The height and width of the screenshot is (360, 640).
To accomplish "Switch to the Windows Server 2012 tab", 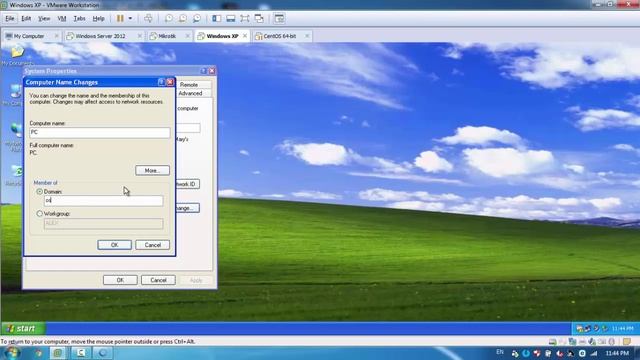I will [100, 36].
